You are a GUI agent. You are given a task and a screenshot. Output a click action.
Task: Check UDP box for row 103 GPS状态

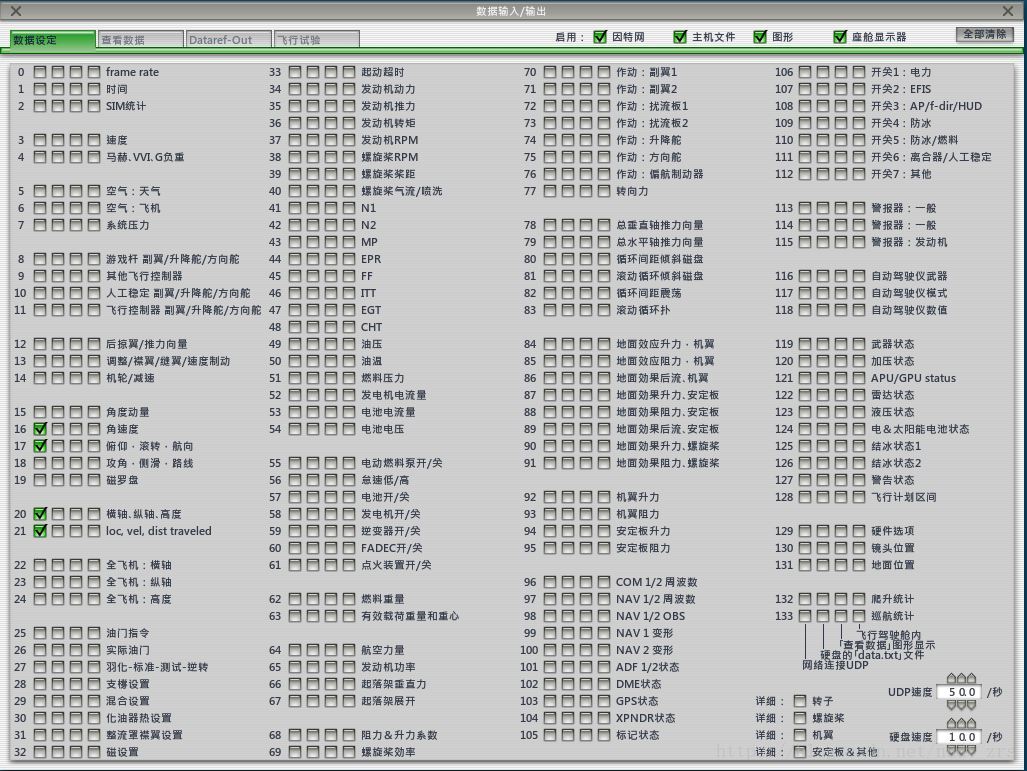point(550,701)
